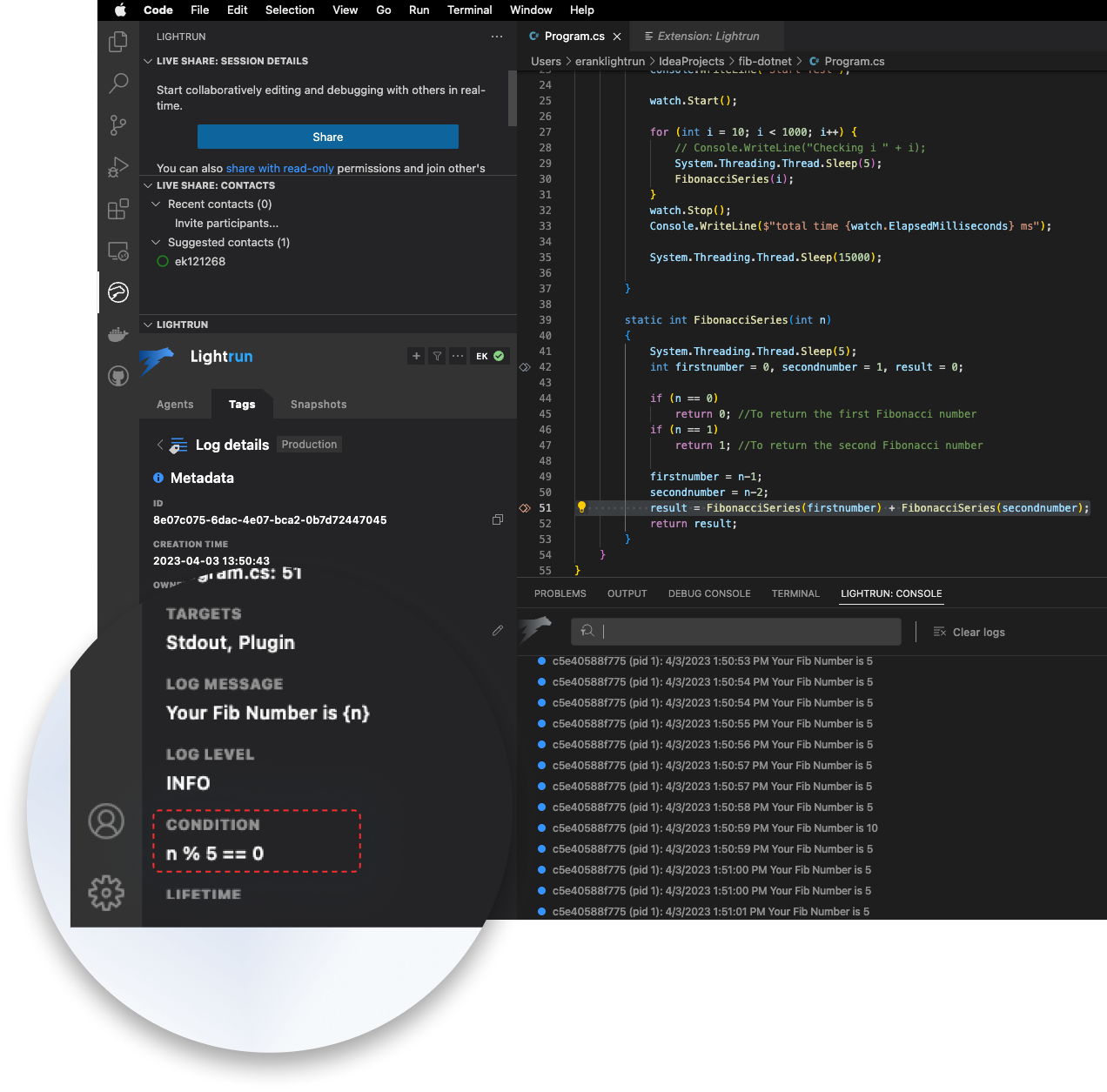The height and width of the screenshot is (1092, 1107).
Task: Open the Users breadcrumb dropdown
Action: pos(546,62)
